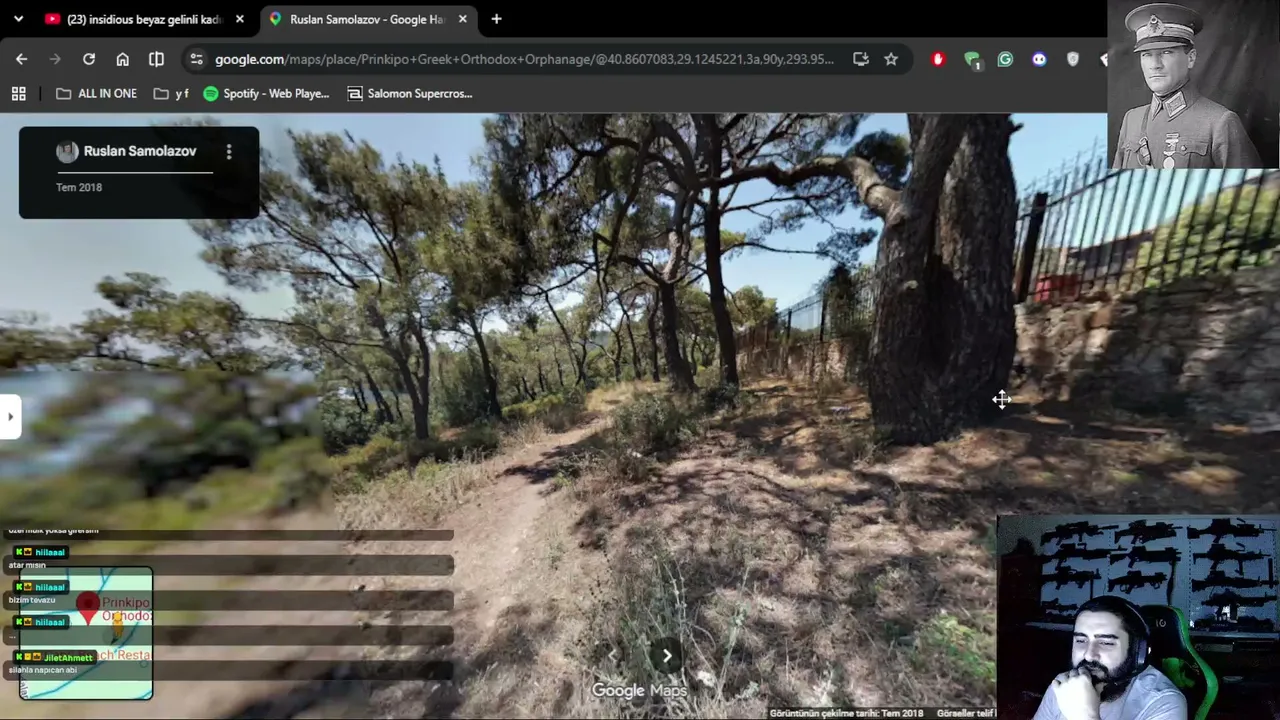Open the browser tab search dropdown
The width and height of the screenshot is (1280, 720).
(18, 19)
